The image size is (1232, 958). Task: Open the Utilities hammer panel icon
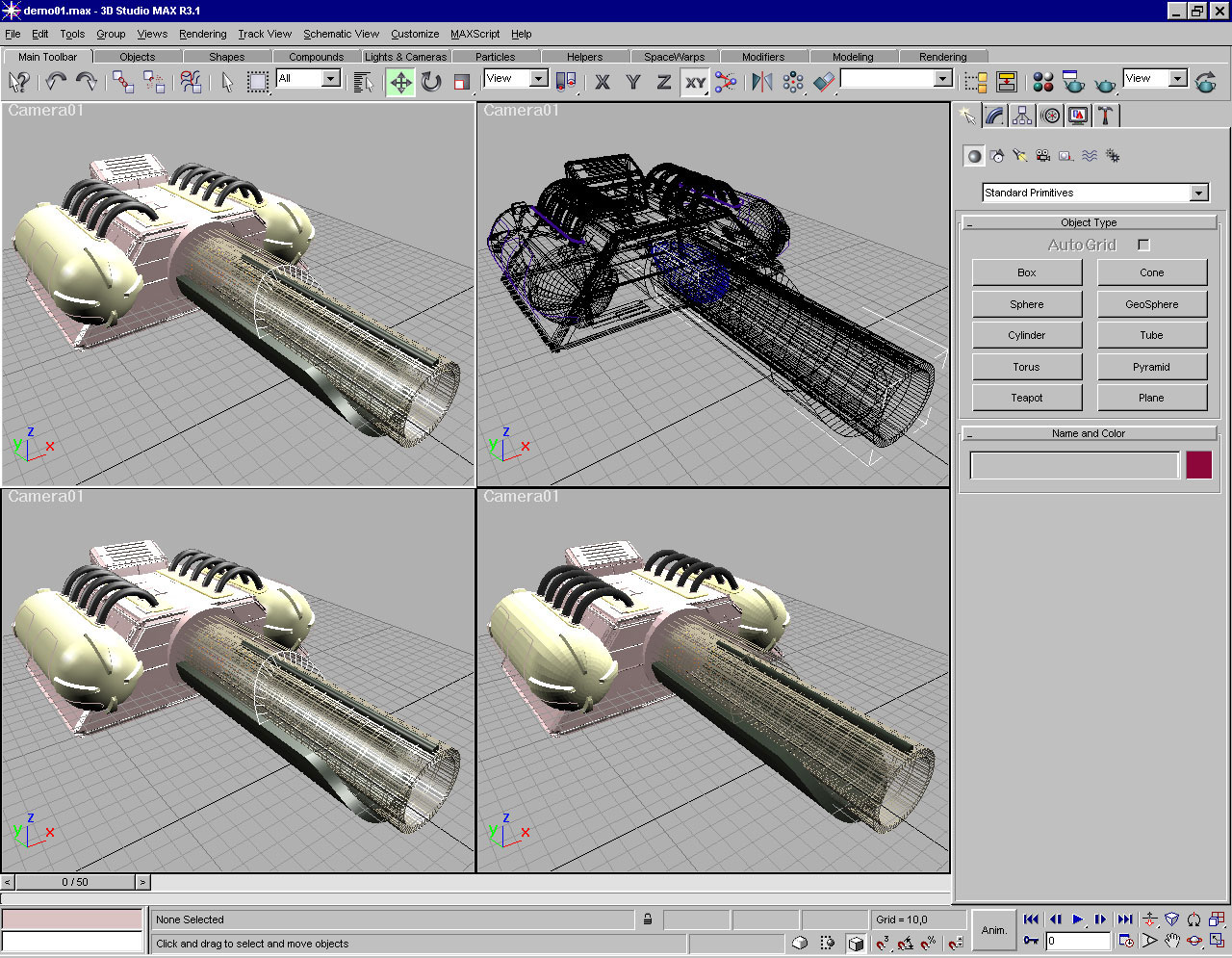click(x=1105, y=117)
